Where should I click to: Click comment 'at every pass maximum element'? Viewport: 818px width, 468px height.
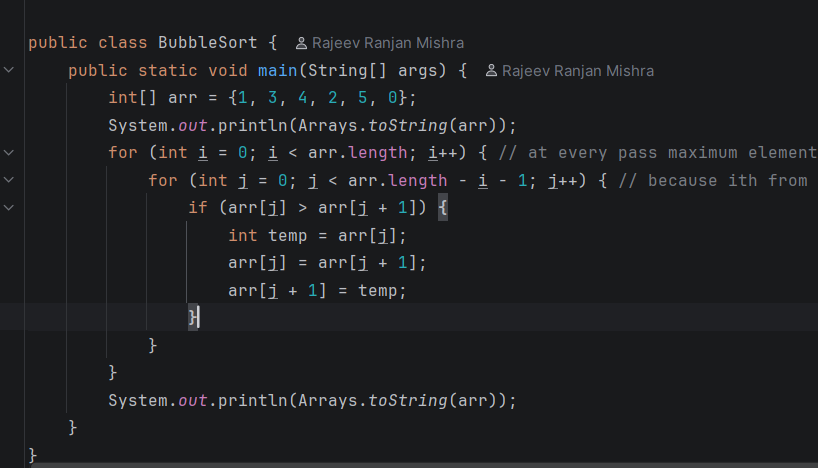tap(658, 153)
